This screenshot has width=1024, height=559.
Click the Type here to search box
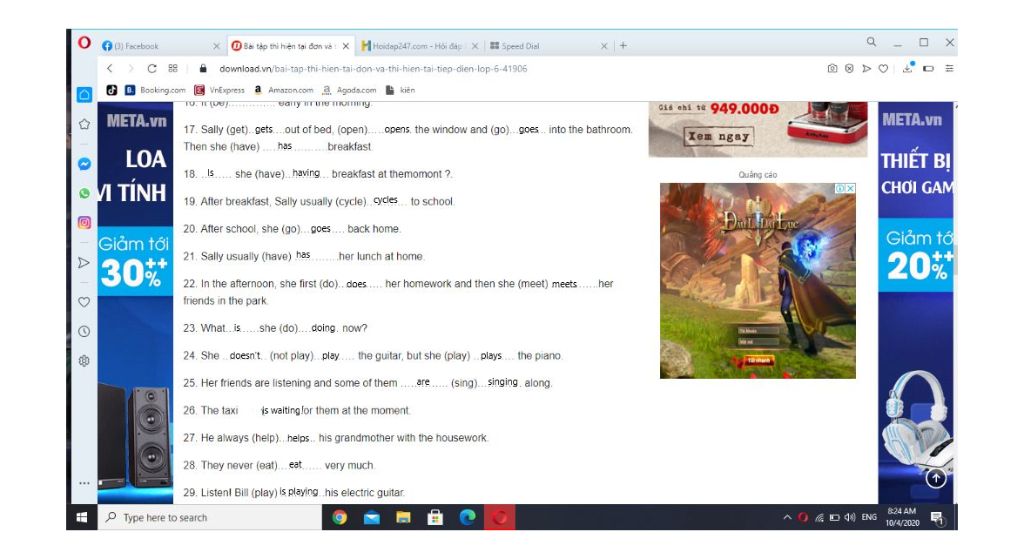(x=210, y=517)
